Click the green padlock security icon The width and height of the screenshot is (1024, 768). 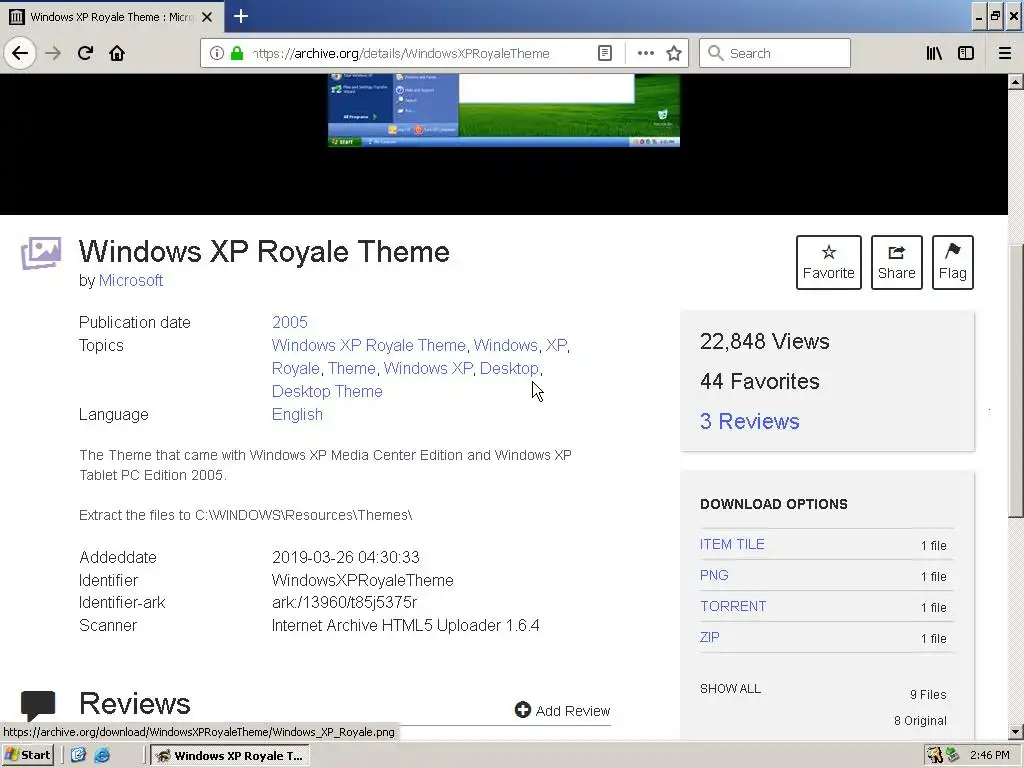[x=237, y=53]
